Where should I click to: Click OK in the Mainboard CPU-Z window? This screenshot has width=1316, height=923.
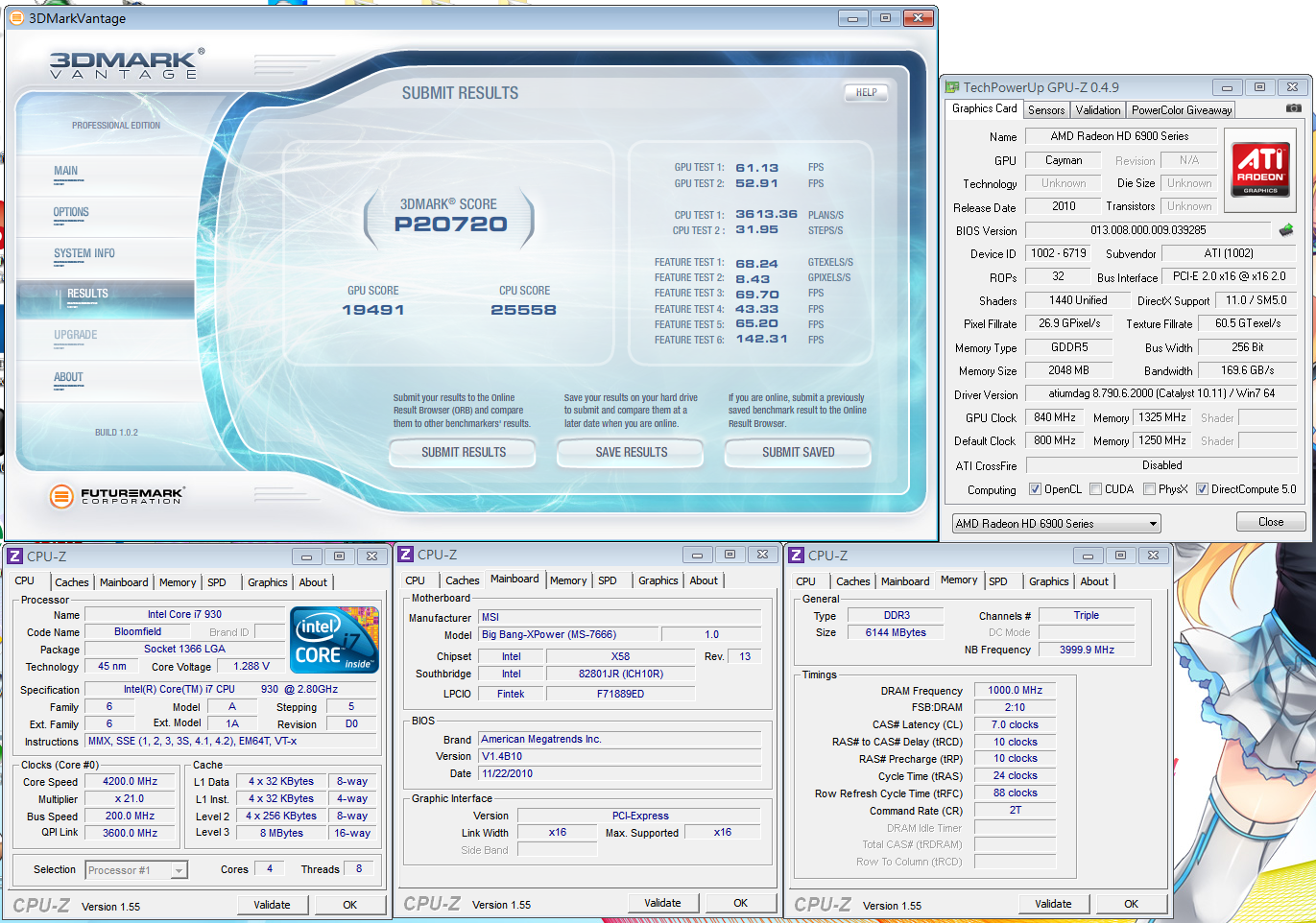pyautogui.click(x=740, y=903)
